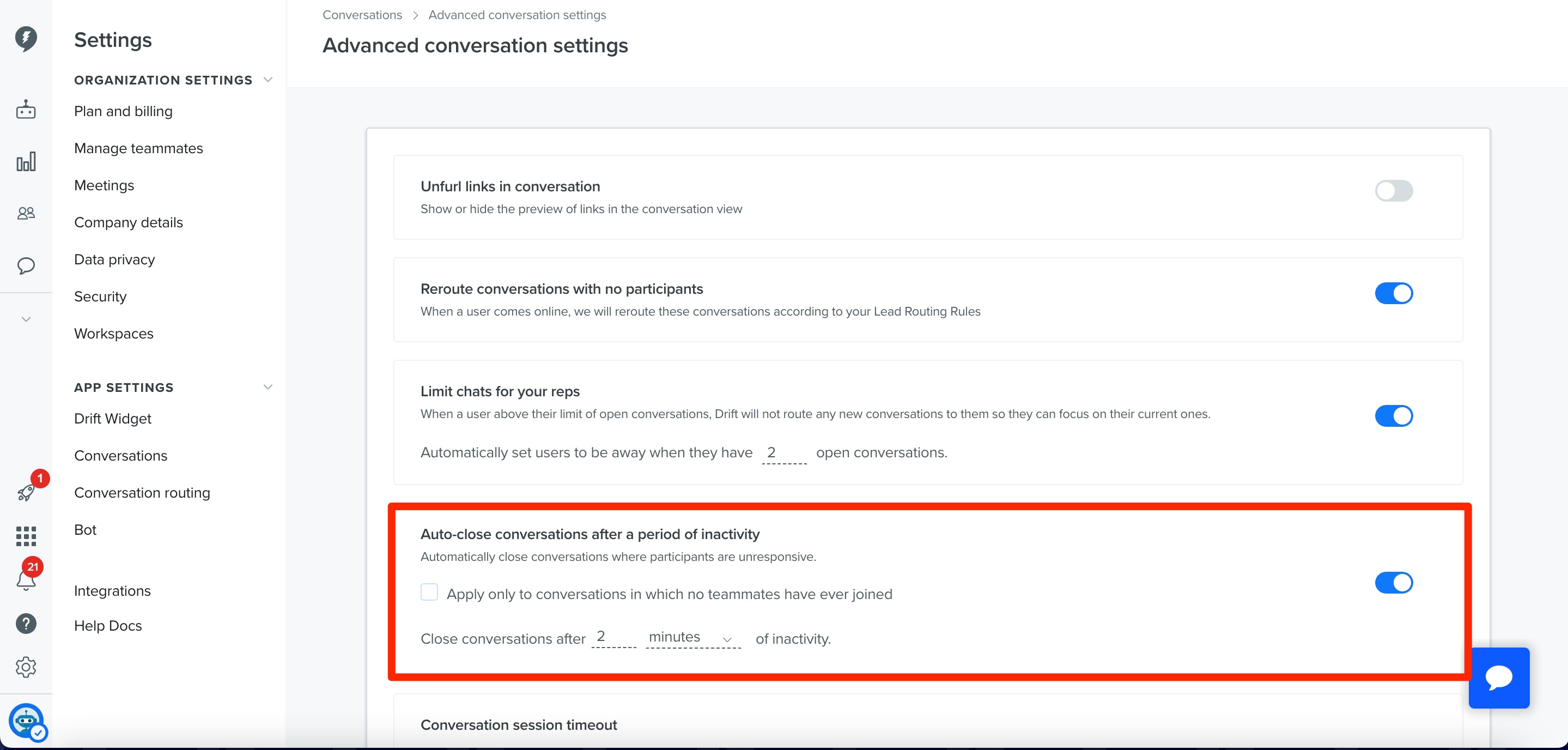Open the blue chat widget button
This screenshot has width=1568, height=750.
[1499, 678]
